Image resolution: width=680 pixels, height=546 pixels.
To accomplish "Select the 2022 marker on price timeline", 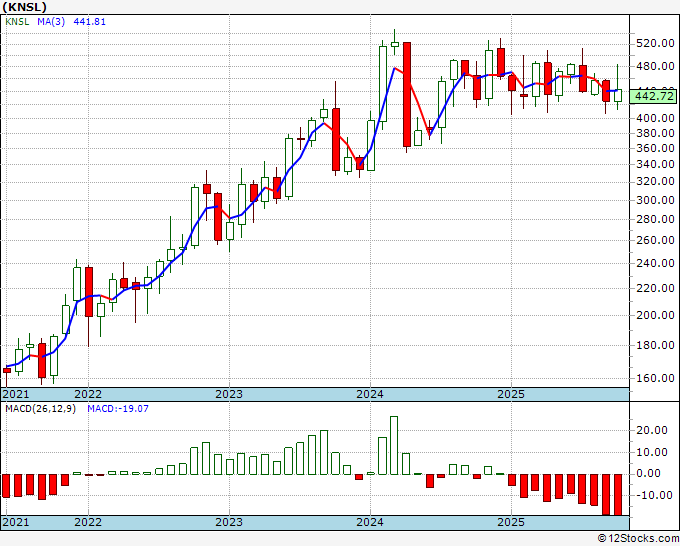I will (88, 394).
